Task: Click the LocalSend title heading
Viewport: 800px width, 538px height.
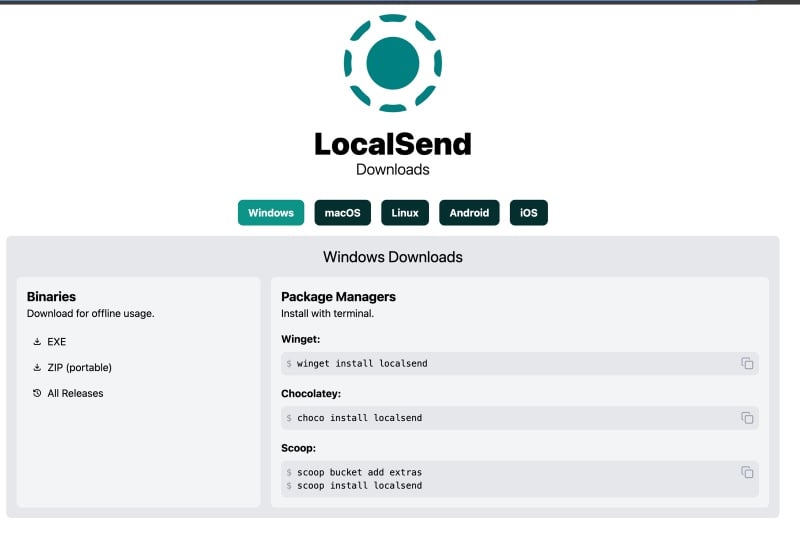Action: pos(392,144)
